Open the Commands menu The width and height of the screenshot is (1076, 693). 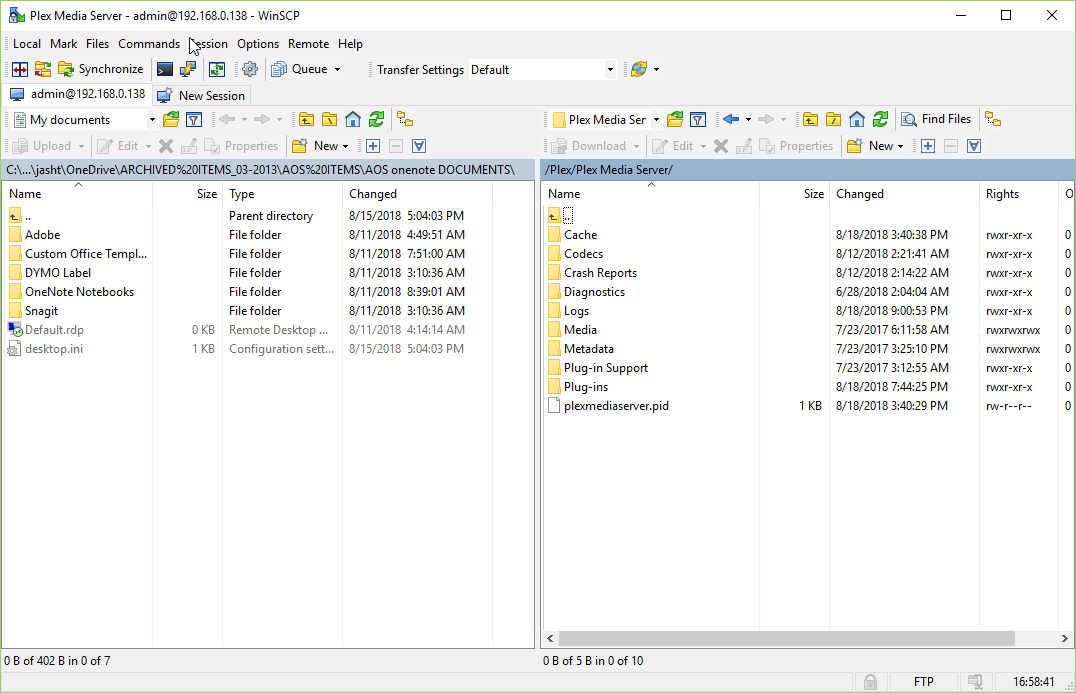(x=149, y=44)
